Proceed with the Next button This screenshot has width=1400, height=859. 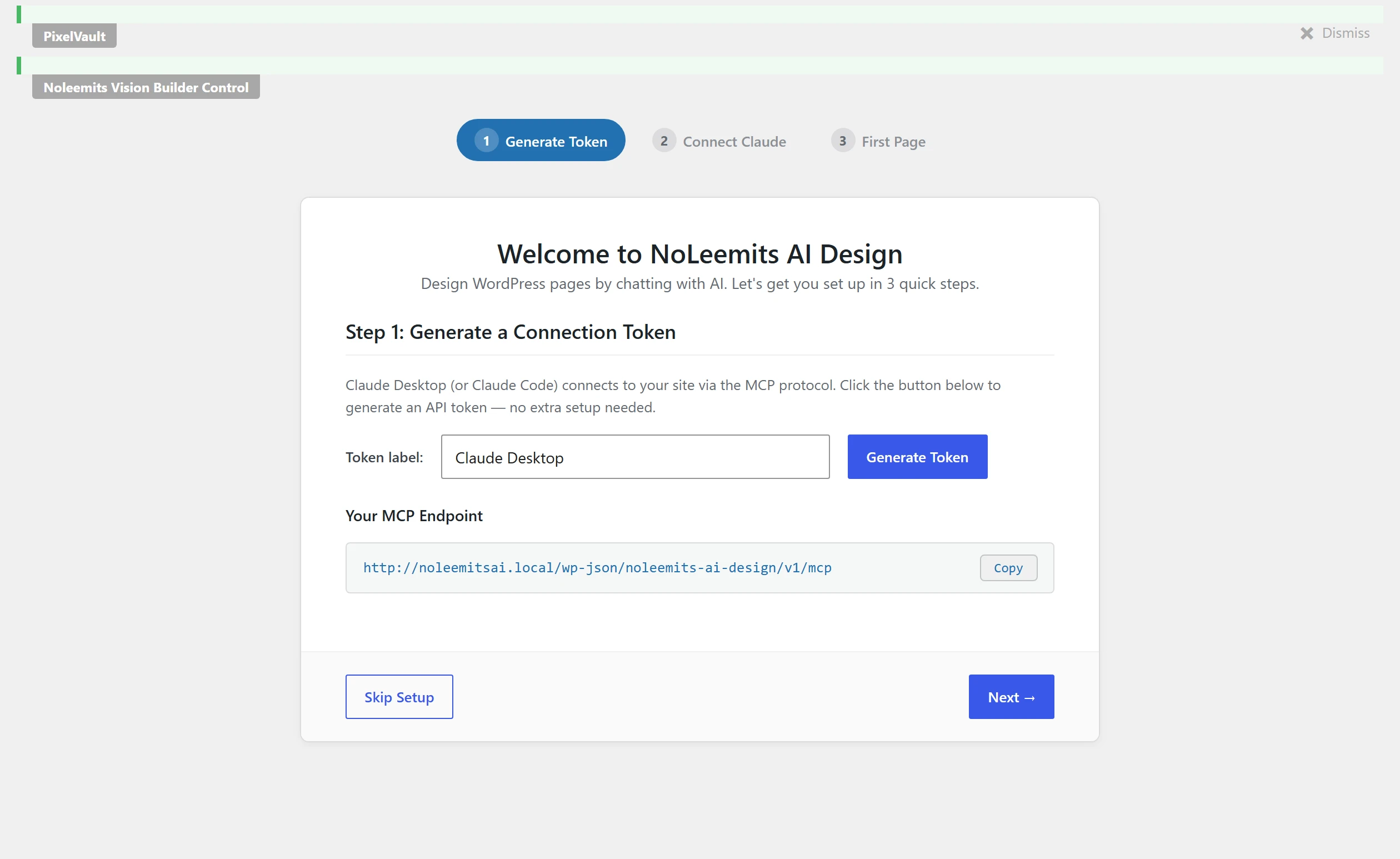pos(1011,697)
